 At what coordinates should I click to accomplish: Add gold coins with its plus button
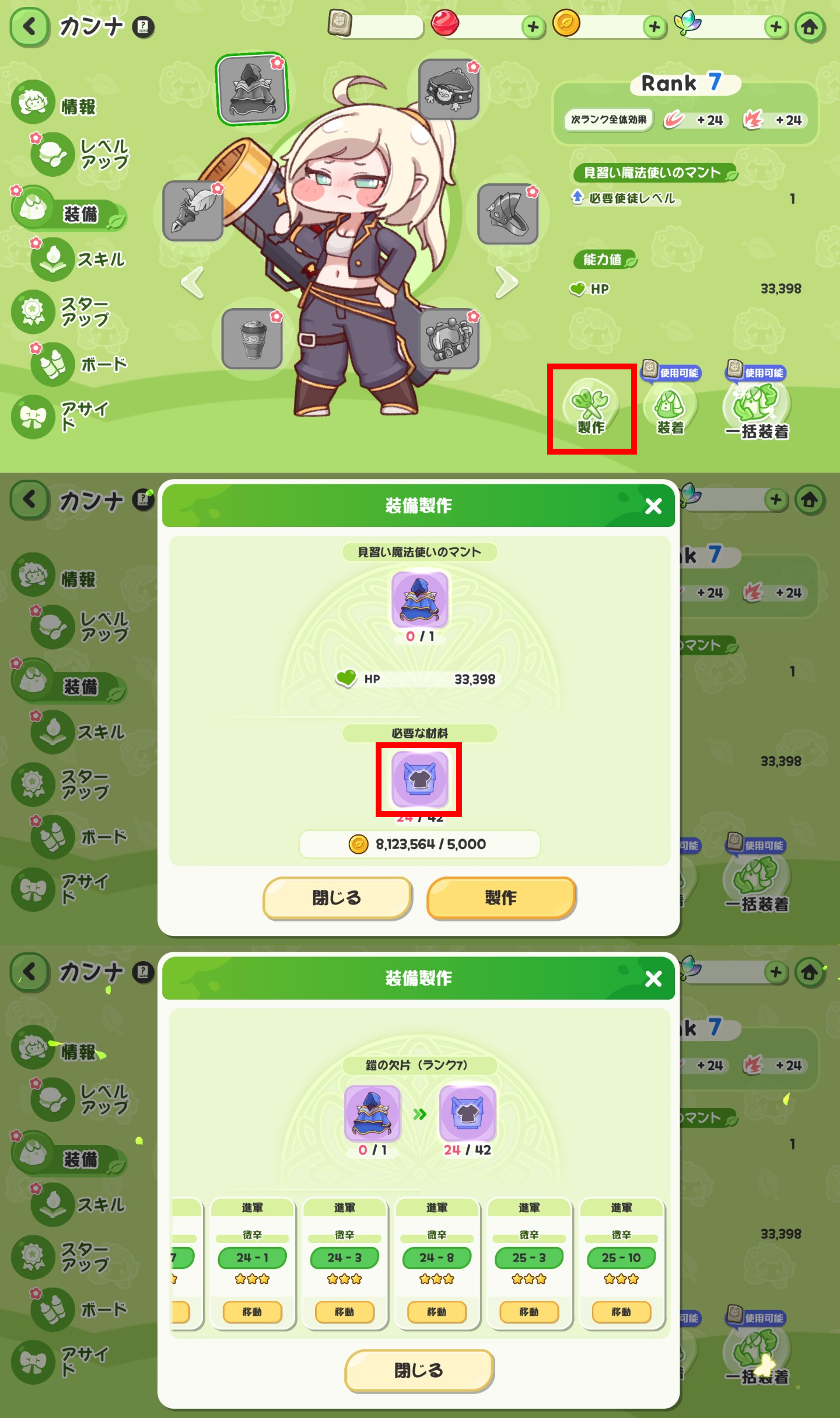tap(654, 27)
